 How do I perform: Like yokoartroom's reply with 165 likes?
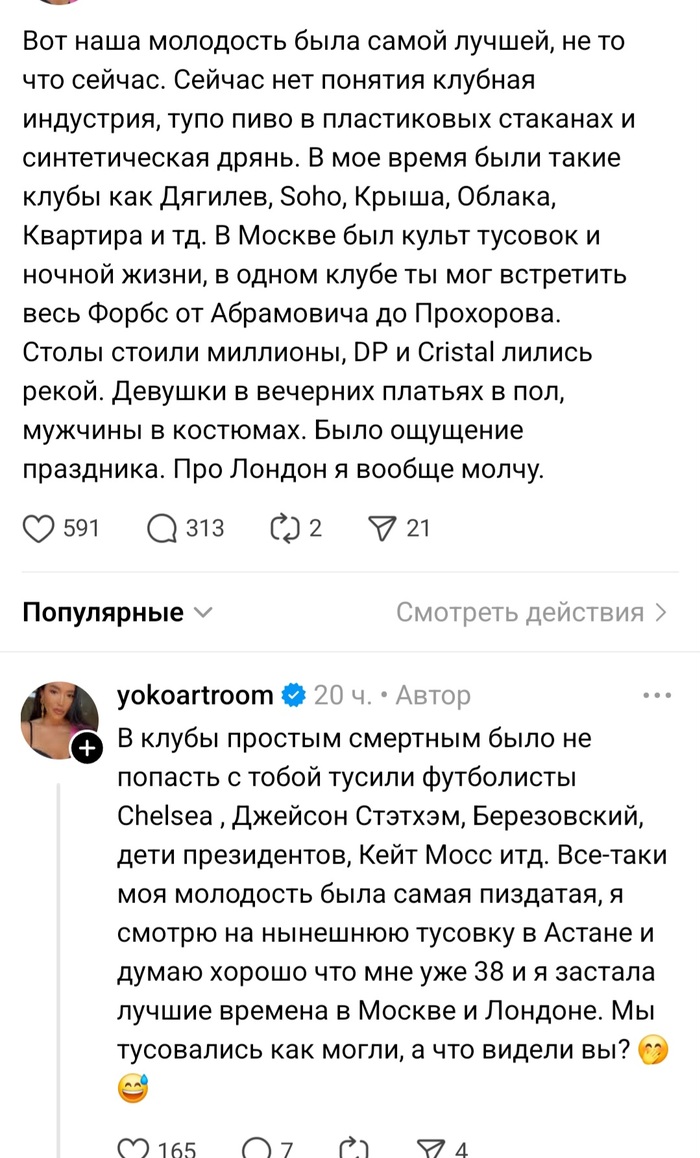tap(132, 1148)
